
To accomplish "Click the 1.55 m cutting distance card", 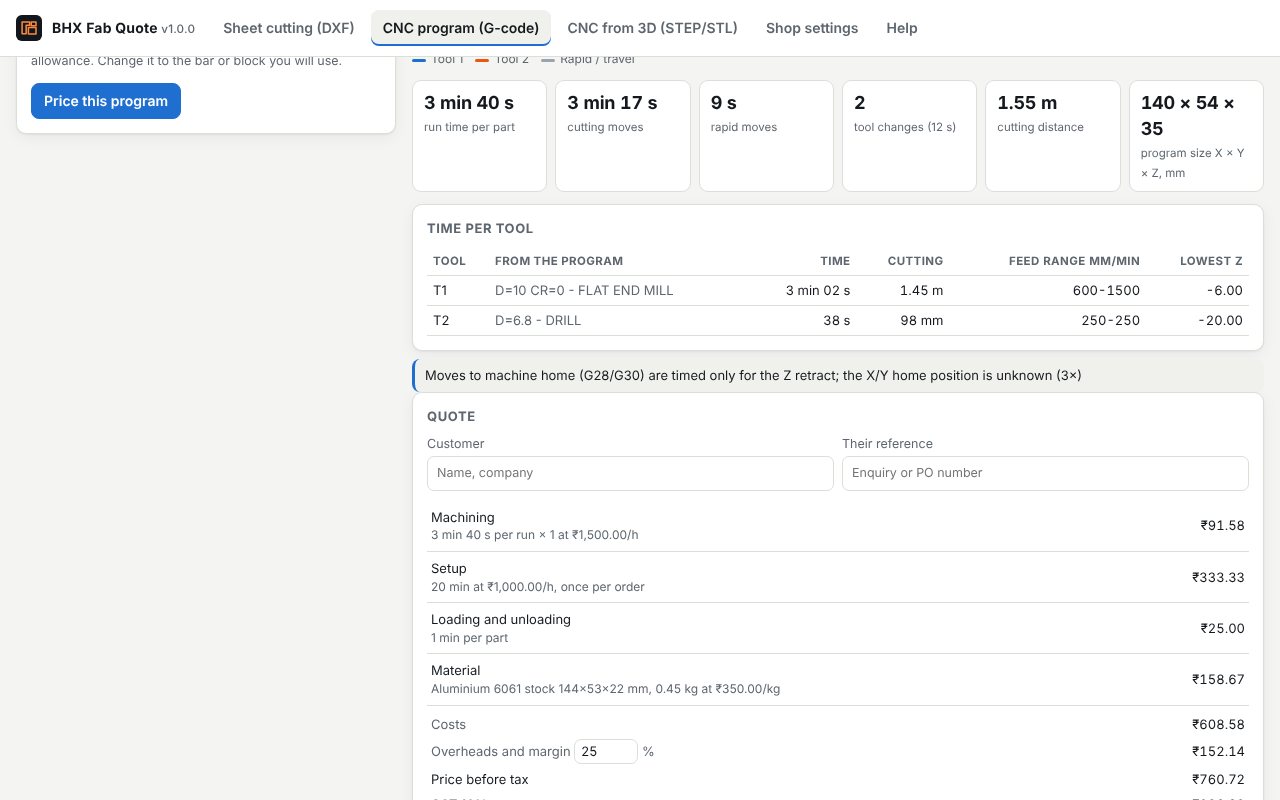I will click(1053, 136).
